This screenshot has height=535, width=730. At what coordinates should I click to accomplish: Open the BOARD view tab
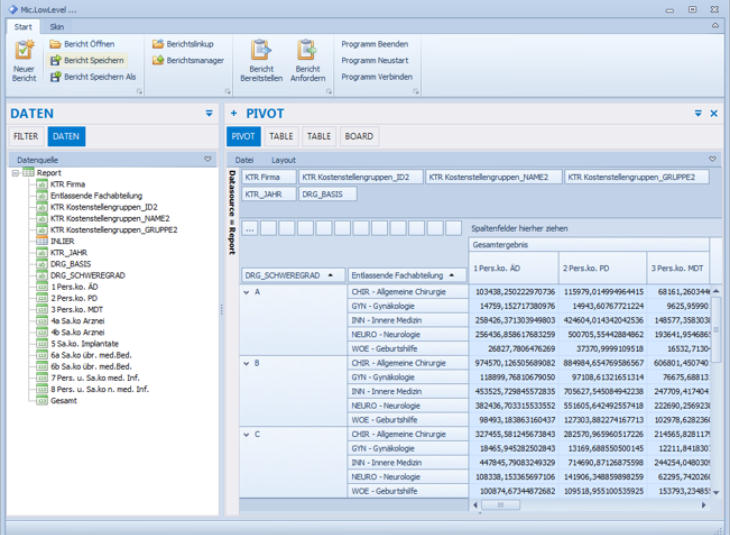[x=359, y=136]
